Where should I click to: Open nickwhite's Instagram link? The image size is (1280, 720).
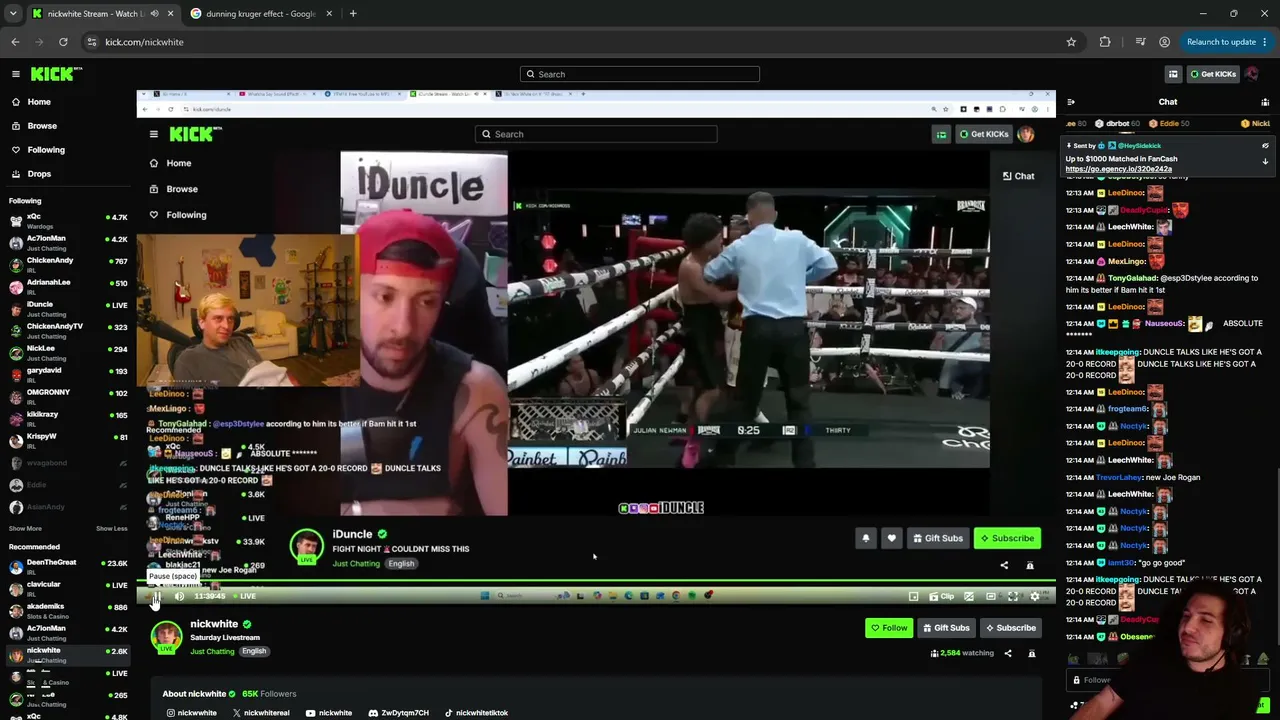pos(192,713)
